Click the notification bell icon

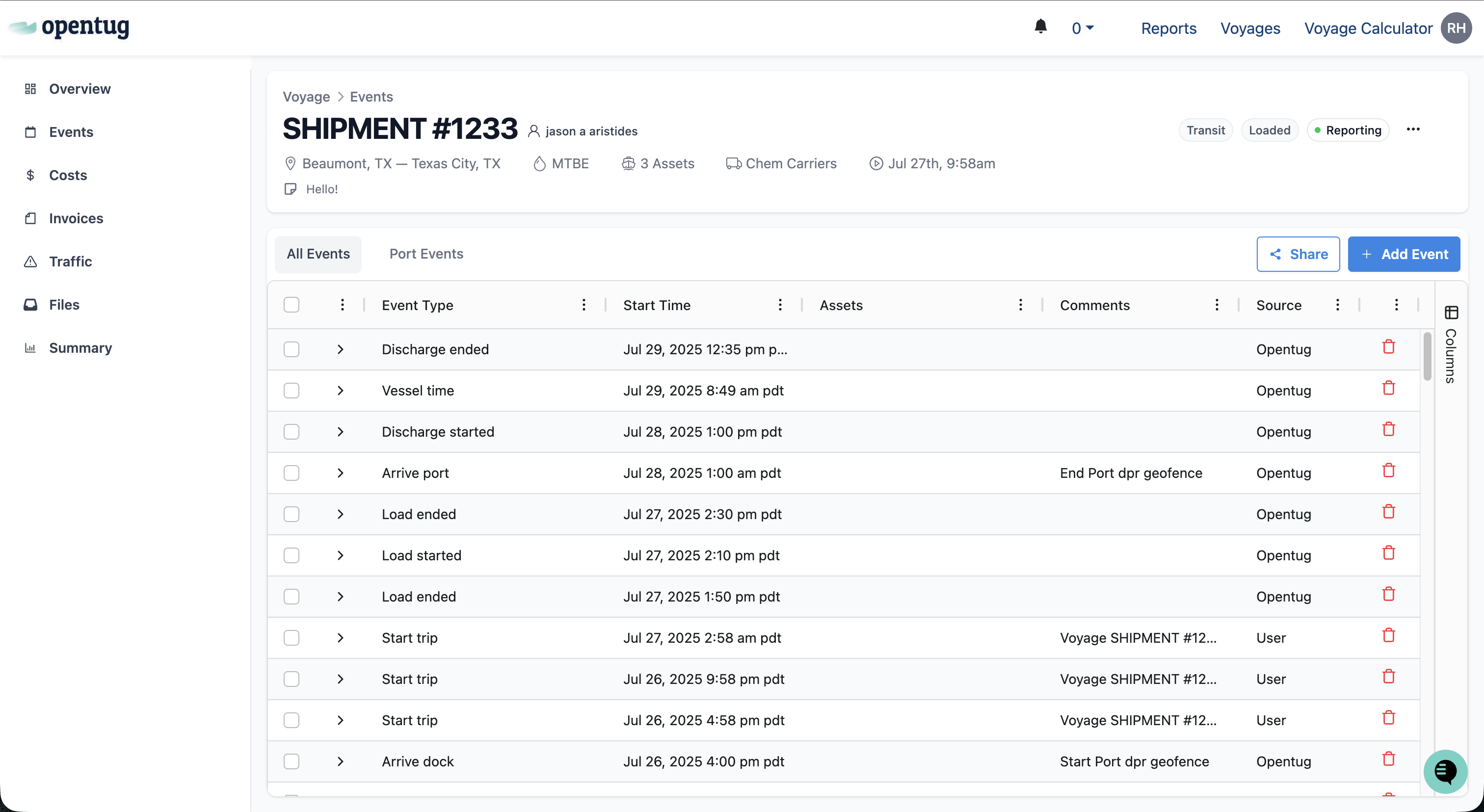click(x=1040, y=27)
